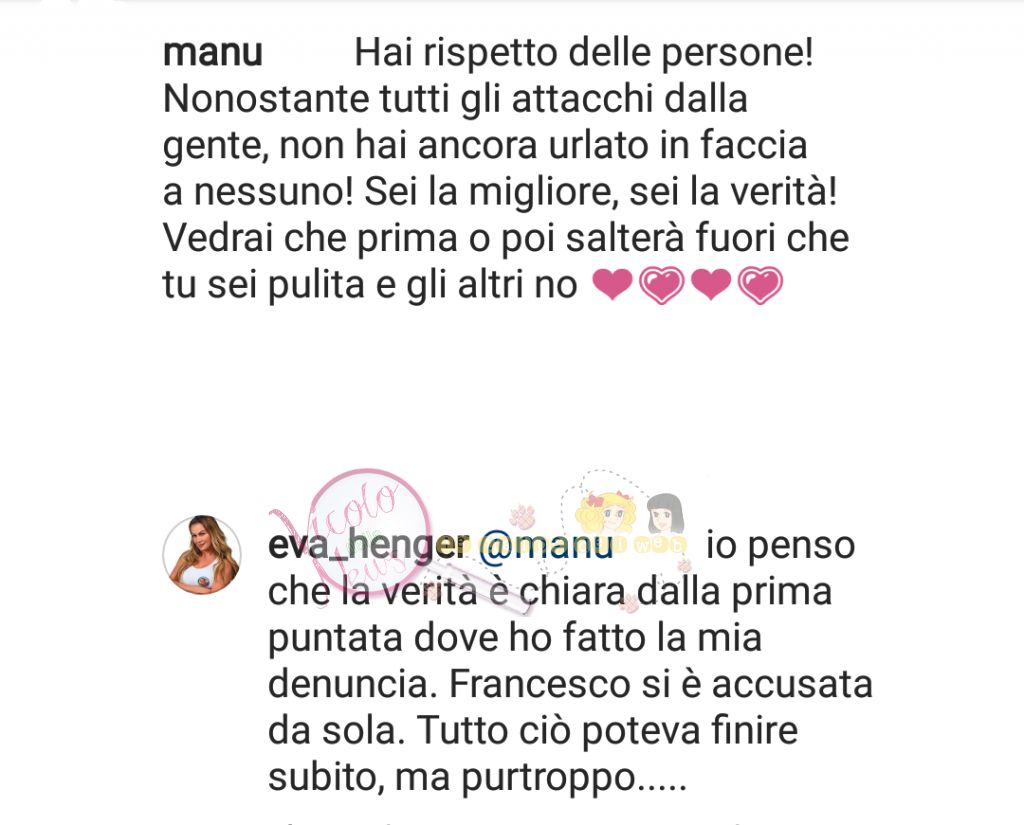Click the first solid pink heart emoji
1024x825 pixels.
coord(612,285)
